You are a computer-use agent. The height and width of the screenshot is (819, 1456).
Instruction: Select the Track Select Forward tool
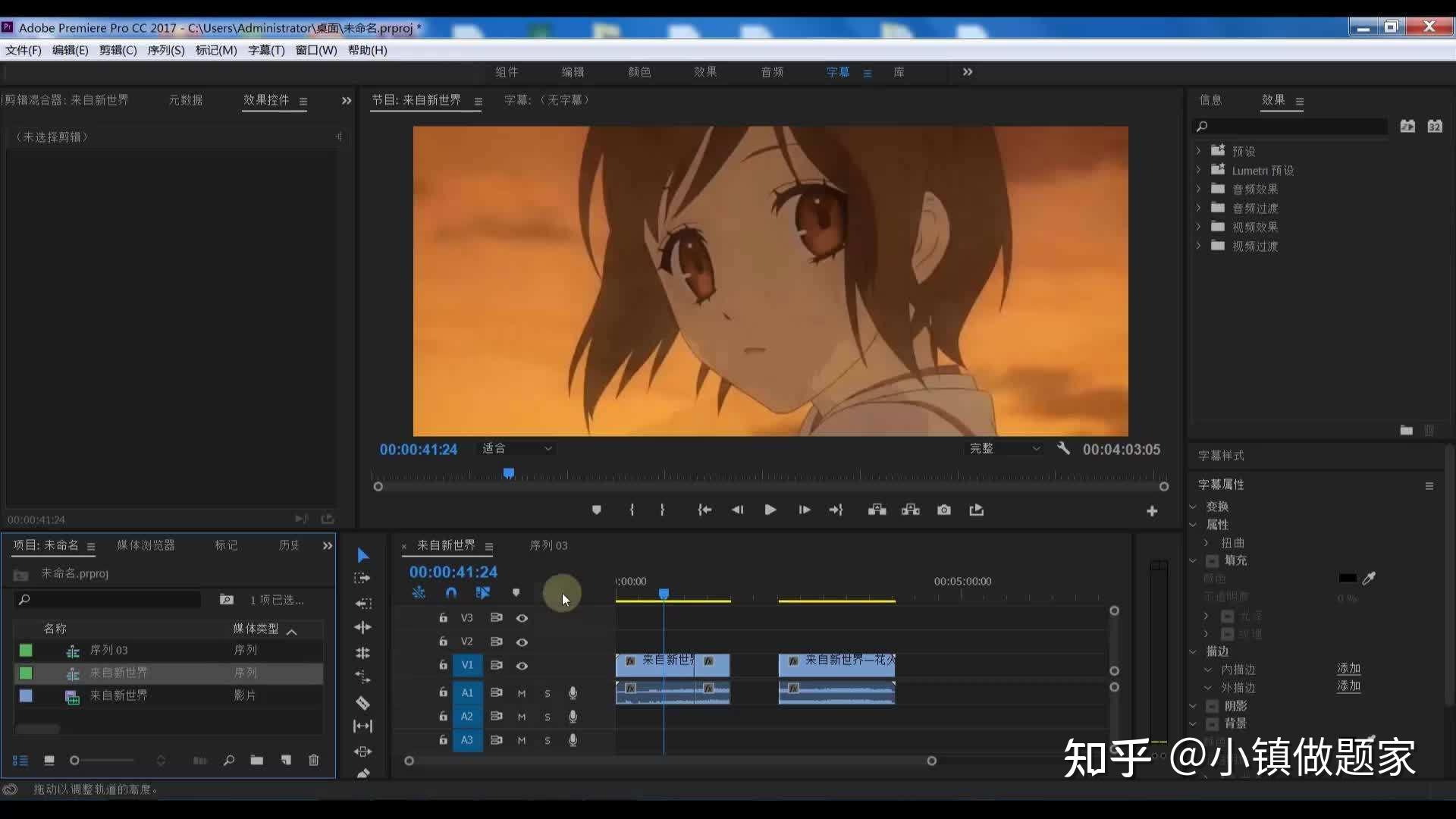click(362, 578)
